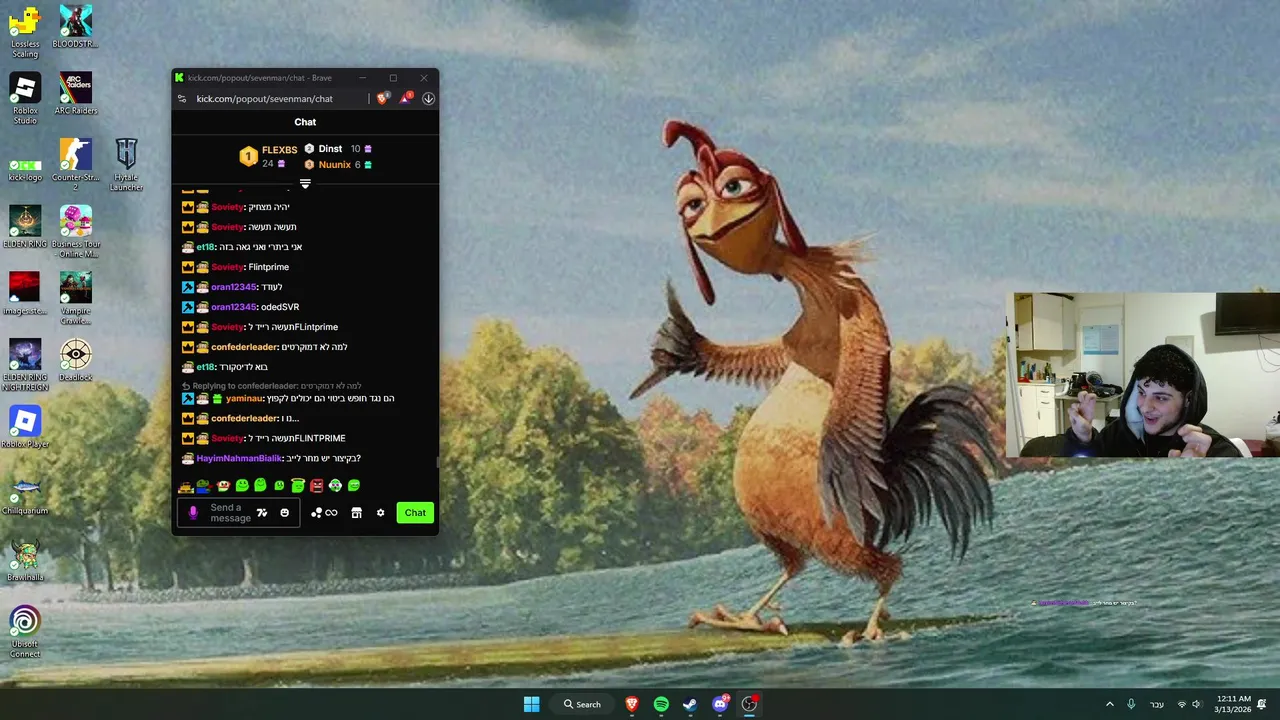Image resolution: width=1280 pixels, height=720 pixels.
Task: Click the webcam overlay of streamer
Action: [1143, 375]
